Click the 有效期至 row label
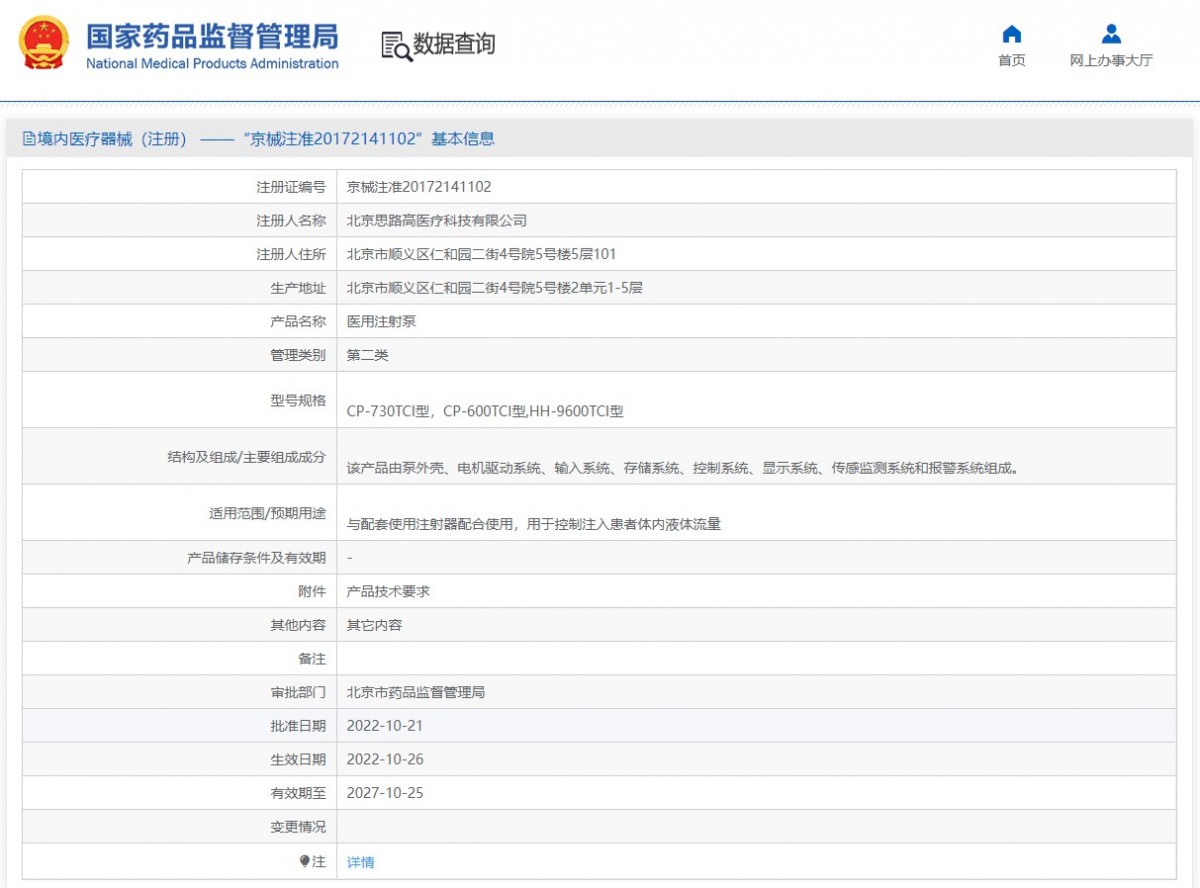 (x=298, y=793)
